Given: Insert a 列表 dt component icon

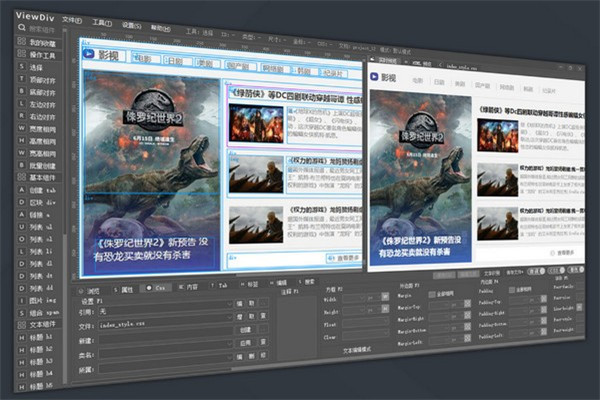Looking at the screenshot, I should tap(21, 276).
